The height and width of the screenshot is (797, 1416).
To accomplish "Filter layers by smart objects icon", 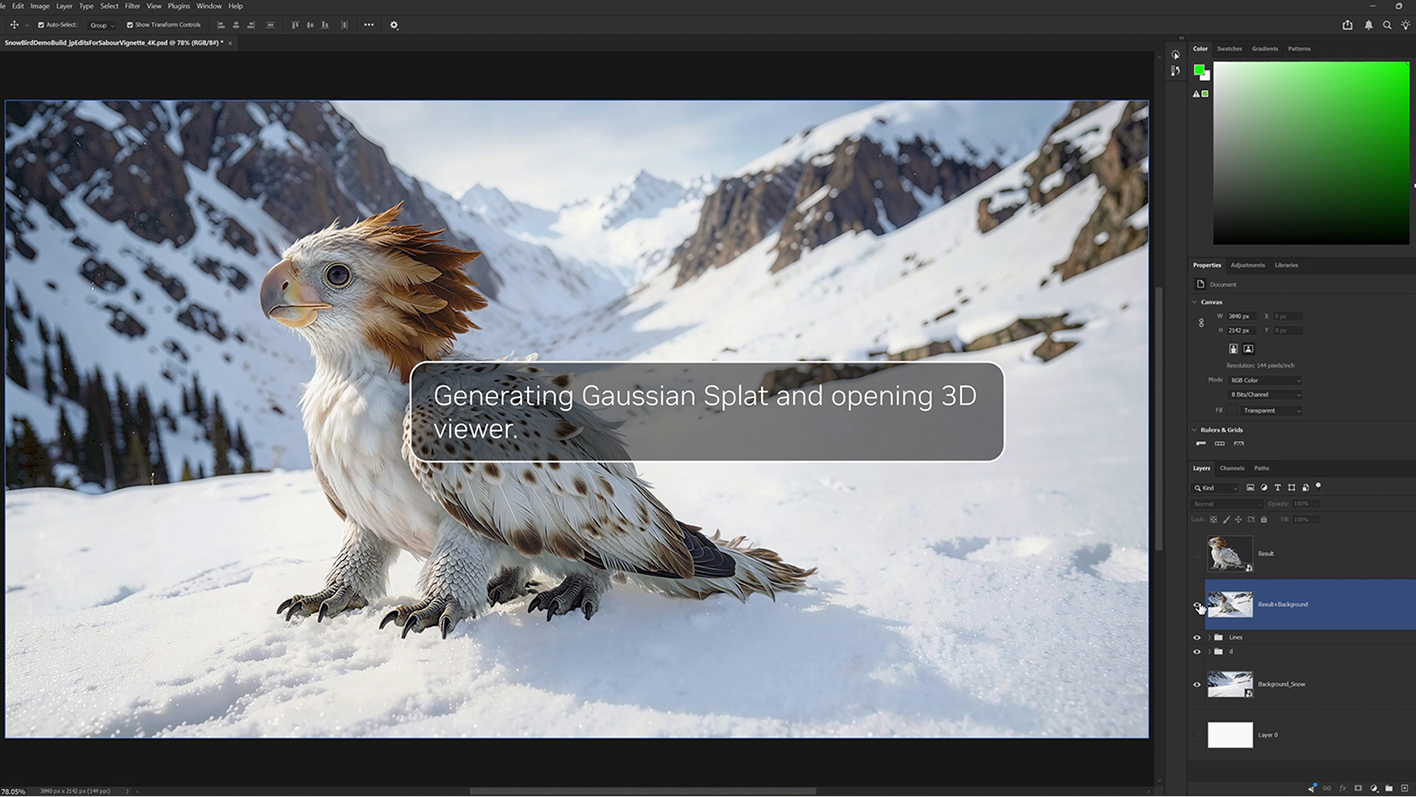I will pos(1306,488).
